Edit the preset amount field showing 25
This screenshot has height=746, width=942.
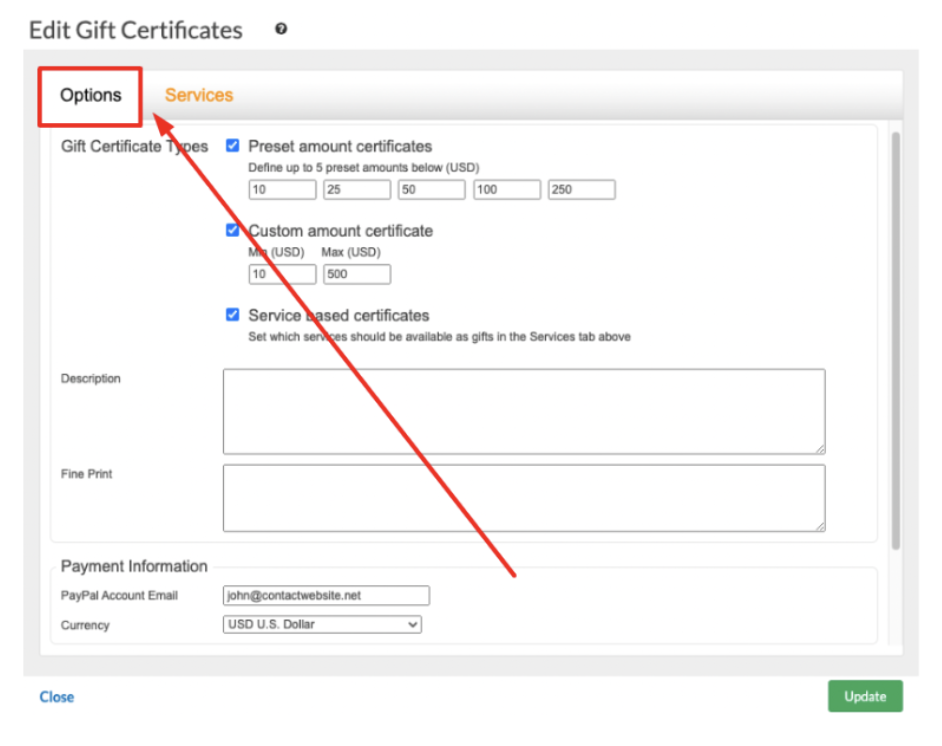point(357,190)
